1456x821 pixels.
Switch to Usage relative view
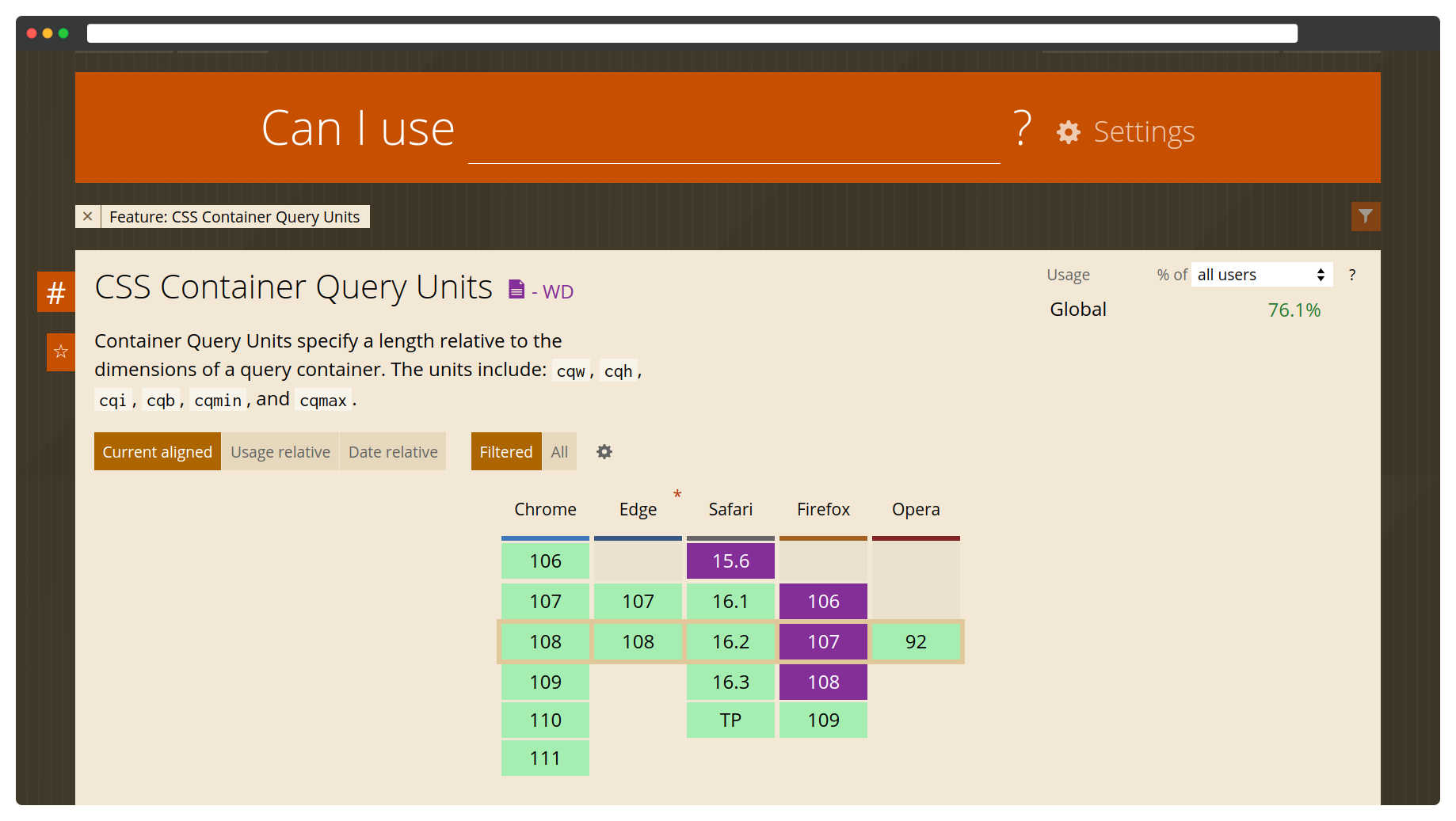280,451
